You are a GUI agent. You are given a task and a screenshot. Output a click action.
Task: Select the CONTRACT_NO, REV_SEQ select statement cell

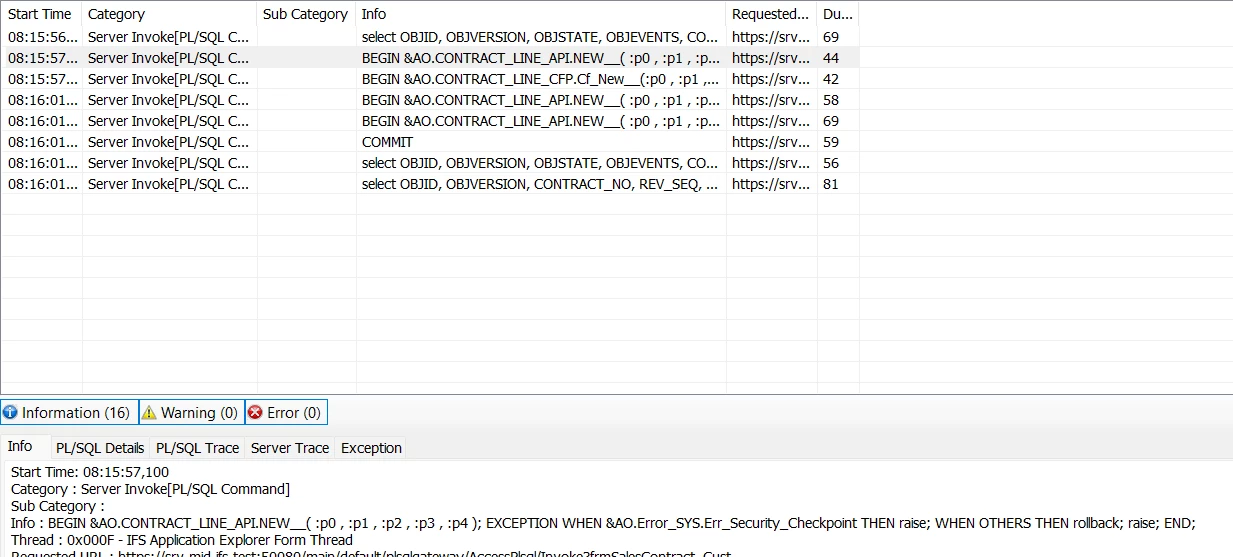541,184
